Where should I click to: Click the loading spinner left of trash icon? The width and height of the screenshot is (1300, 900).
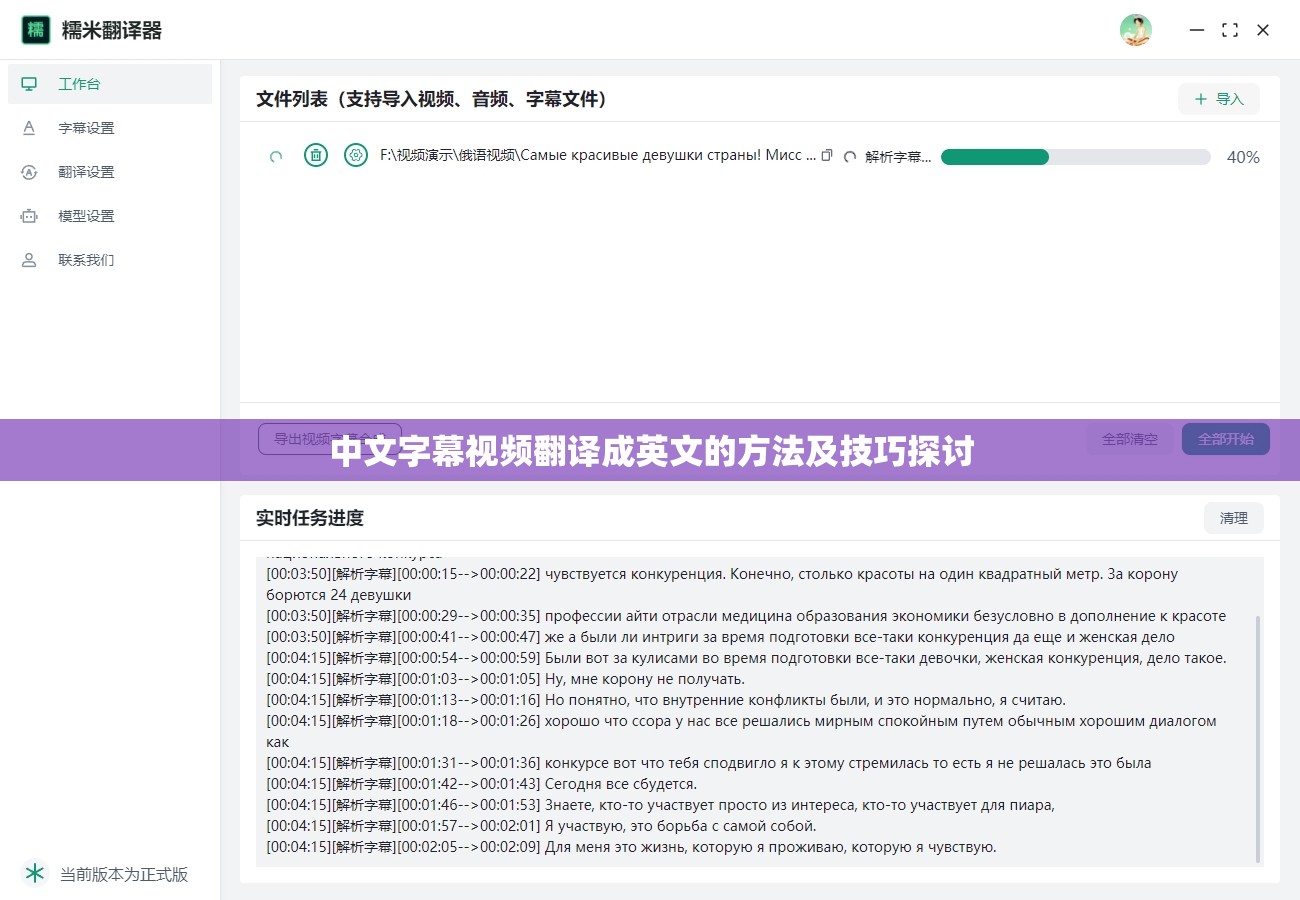click(x=277, y=156)
